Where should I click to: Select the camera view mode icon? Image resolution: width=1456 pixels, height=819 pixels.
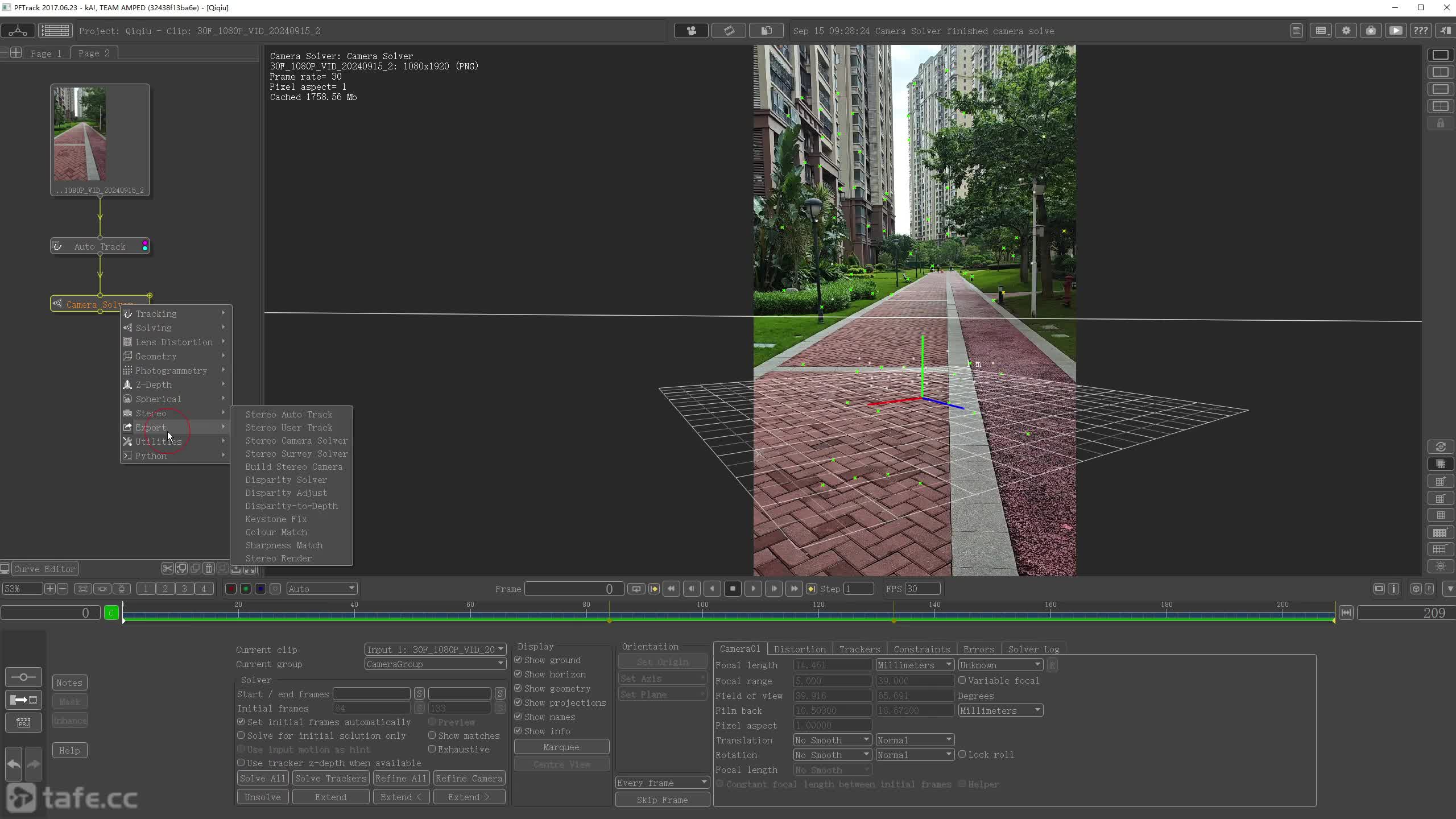coord(691,31)
